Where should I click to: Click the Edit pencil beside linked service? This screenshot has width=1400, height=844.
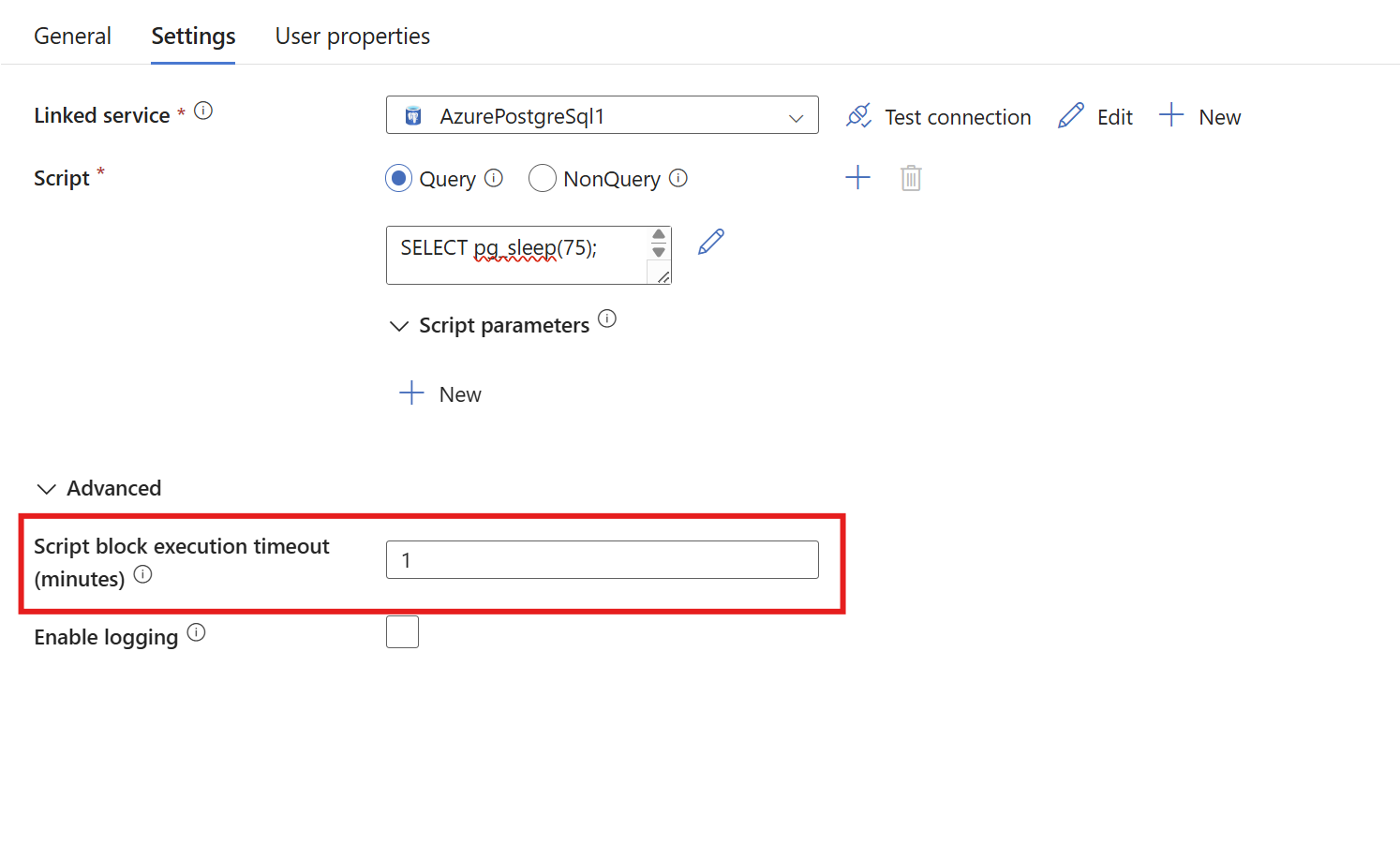tap(1071, 116)
